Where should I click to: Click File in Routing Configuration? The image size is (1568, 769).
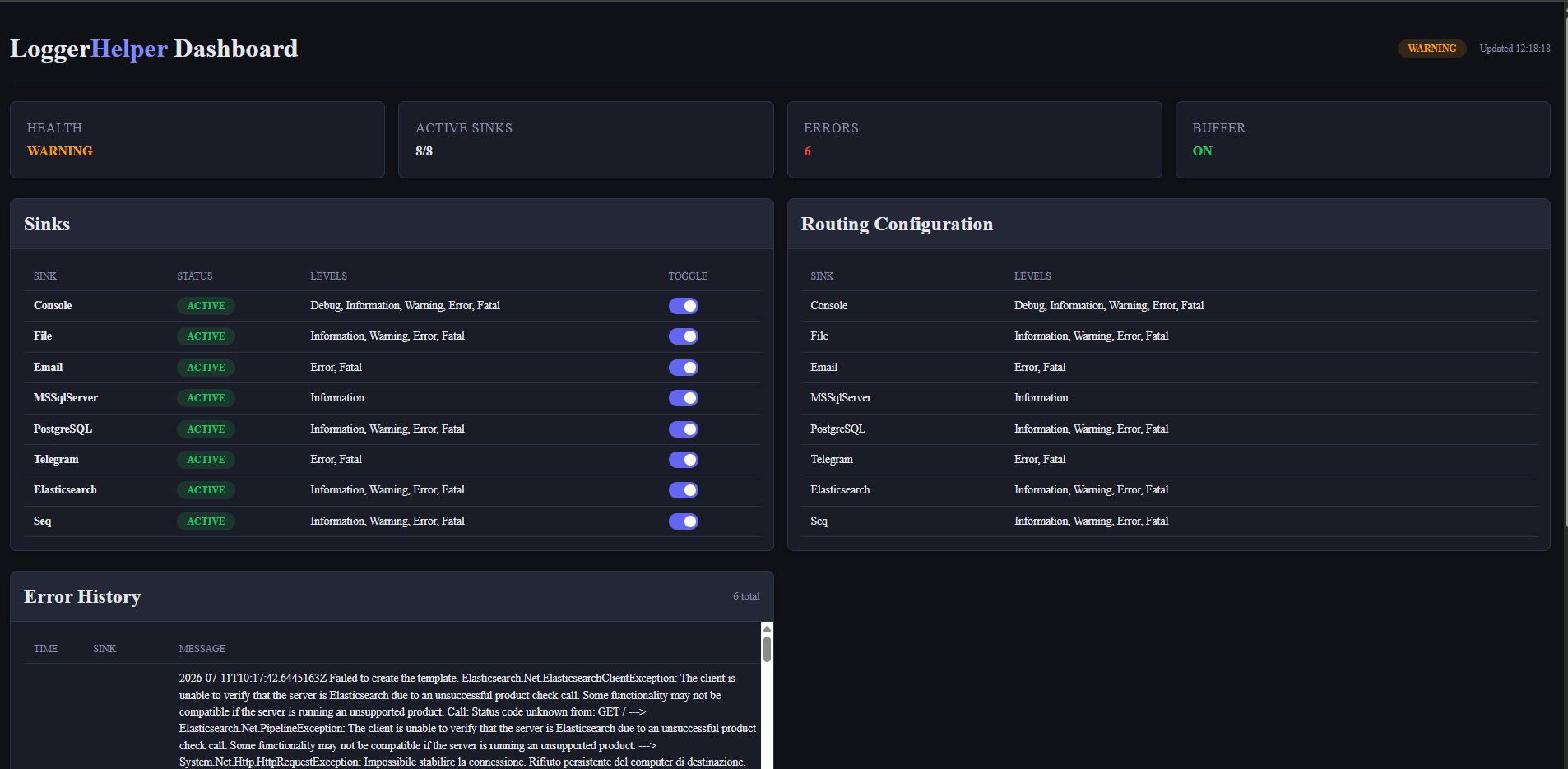(819, 336)
